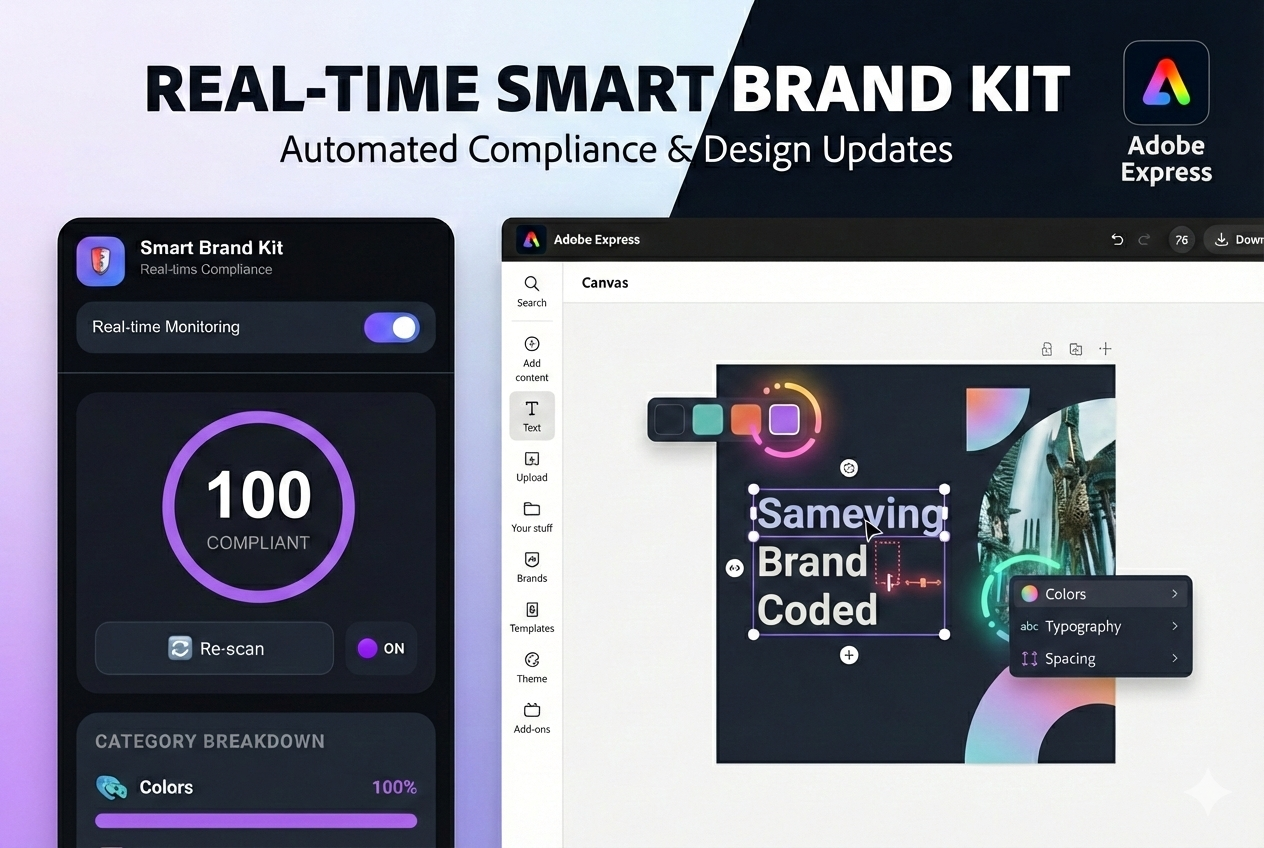
Task: Click the Colors category palette icon
Action: pyautogui.click(x=111, y=787)
